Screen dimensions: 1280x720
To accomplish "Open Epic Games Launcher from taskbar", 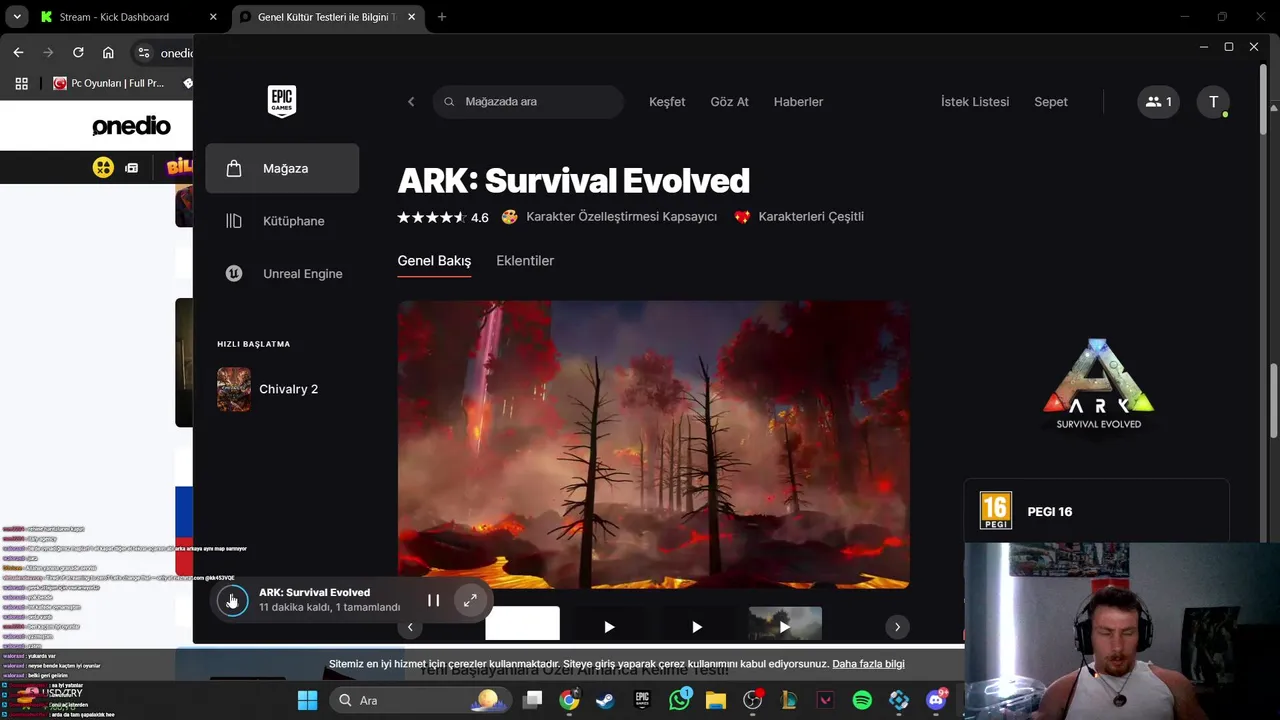I will point(642,700).
